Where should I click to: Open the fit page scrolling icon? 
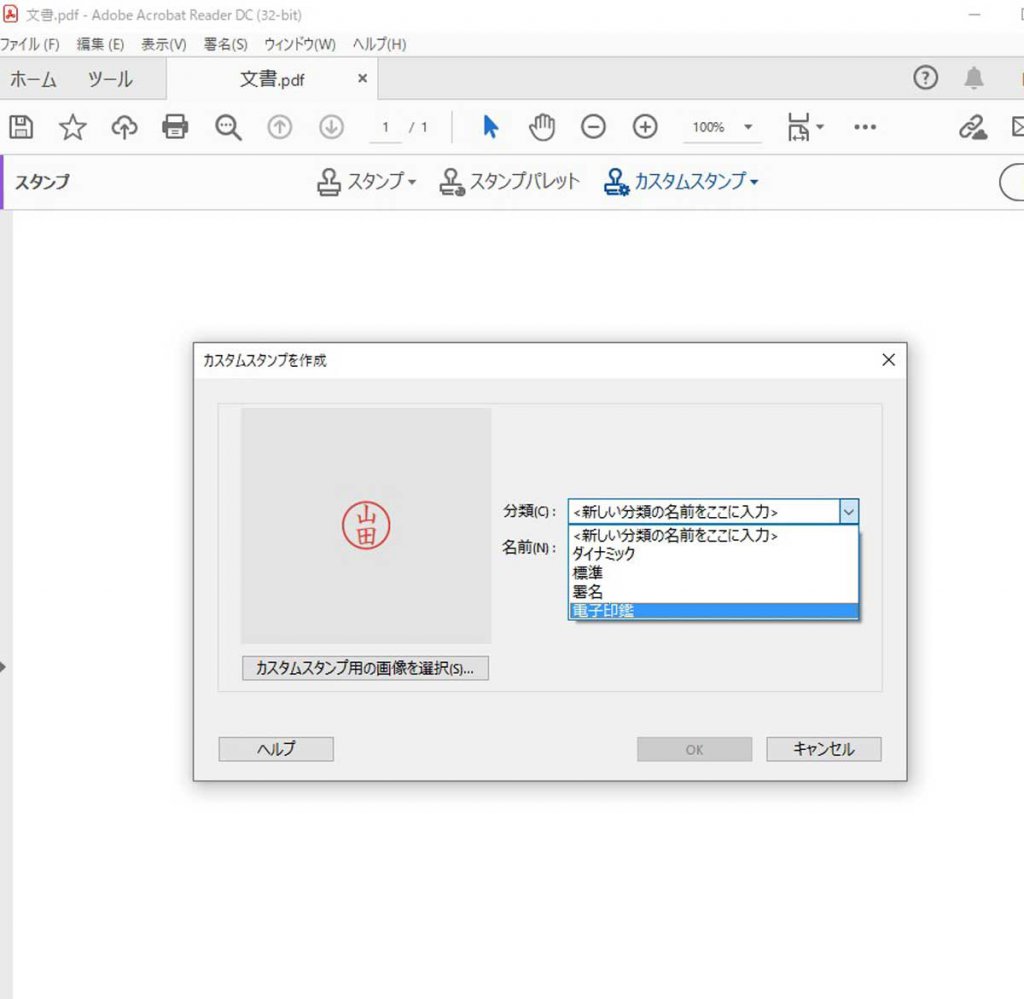click(805, 127)
